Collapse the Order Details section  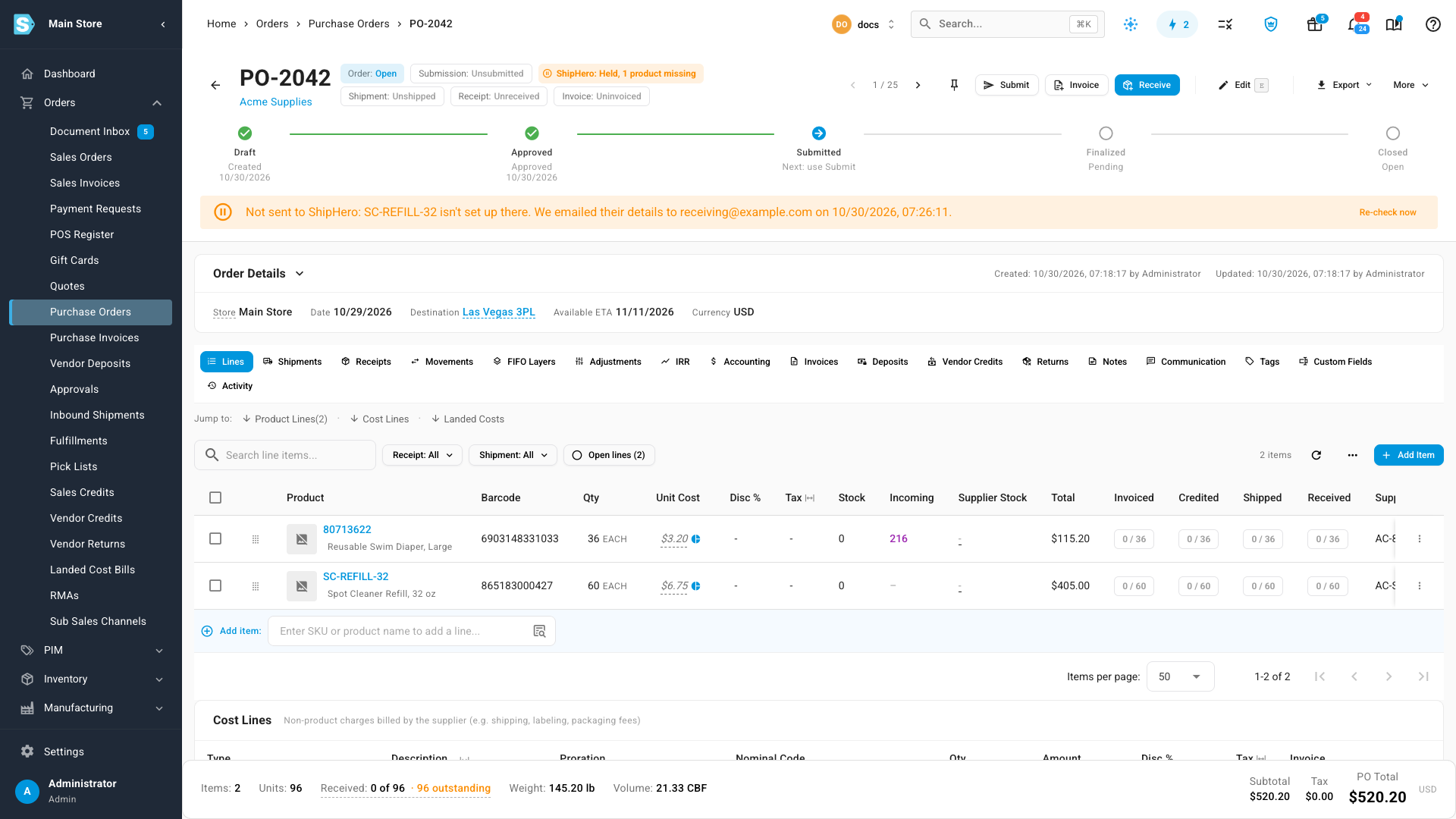(x=300, y=274)
